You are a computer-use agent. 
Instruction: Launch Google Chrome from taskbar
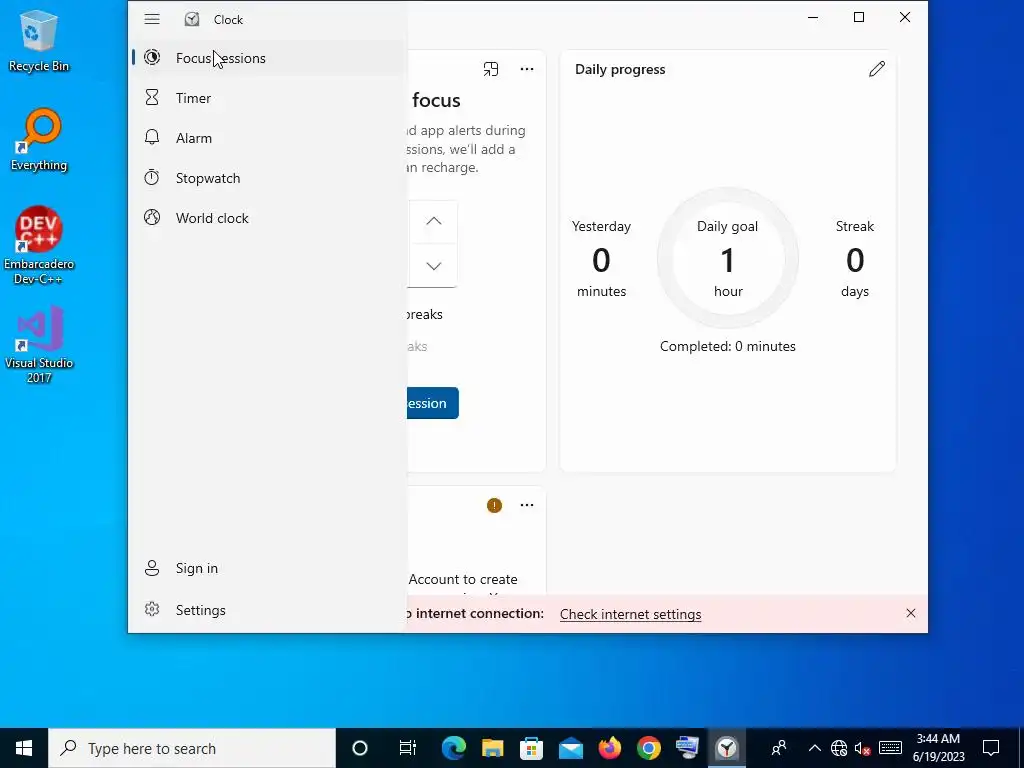tap(649, 748)
